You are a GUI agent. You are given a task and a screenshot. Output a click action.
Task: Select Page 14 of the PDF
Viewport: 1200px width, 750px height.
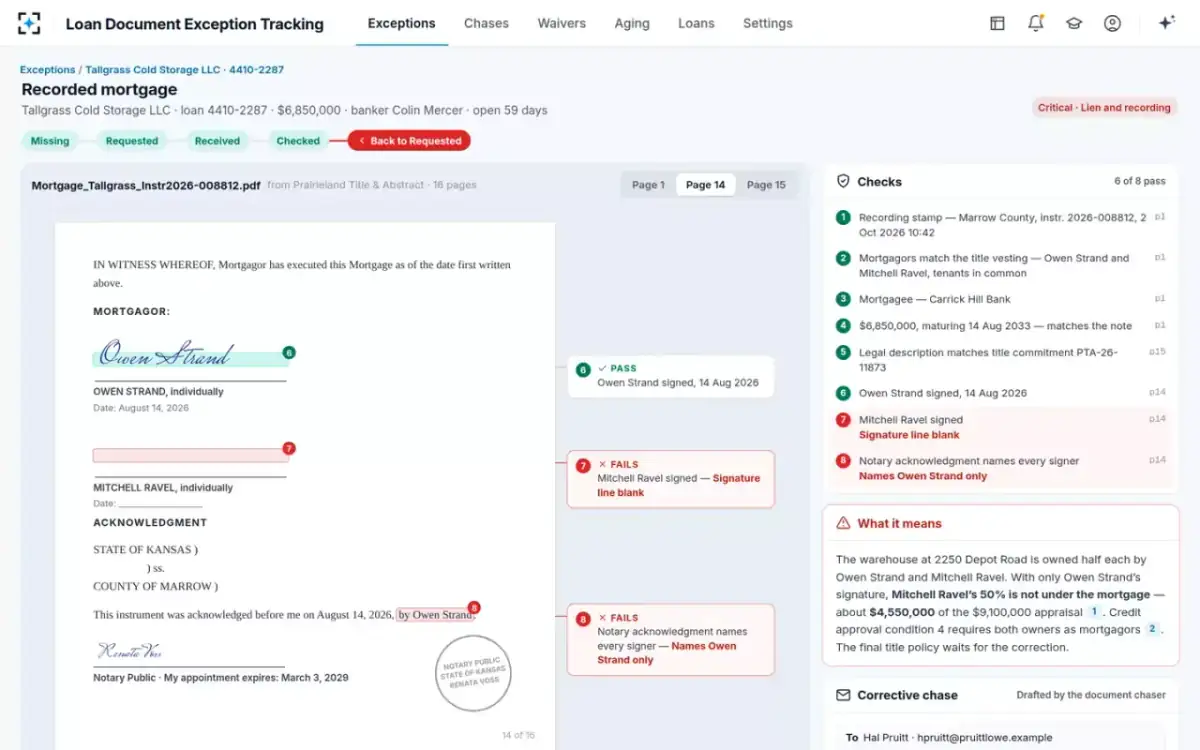point(705,185)
